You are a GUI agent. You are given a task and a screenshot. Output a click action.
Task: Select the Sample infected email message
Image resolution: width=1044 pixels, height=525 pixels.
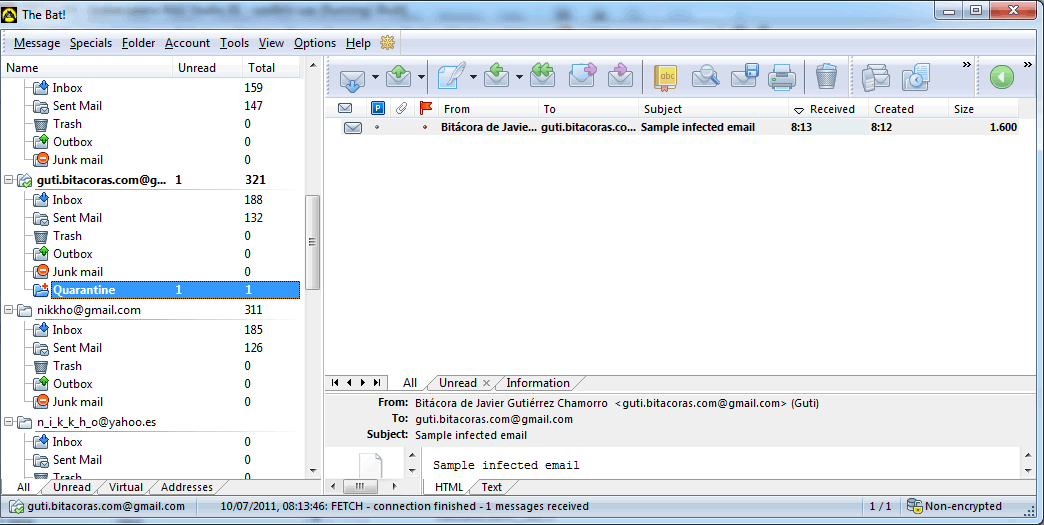pyautogui.click(x=679, y=127)
